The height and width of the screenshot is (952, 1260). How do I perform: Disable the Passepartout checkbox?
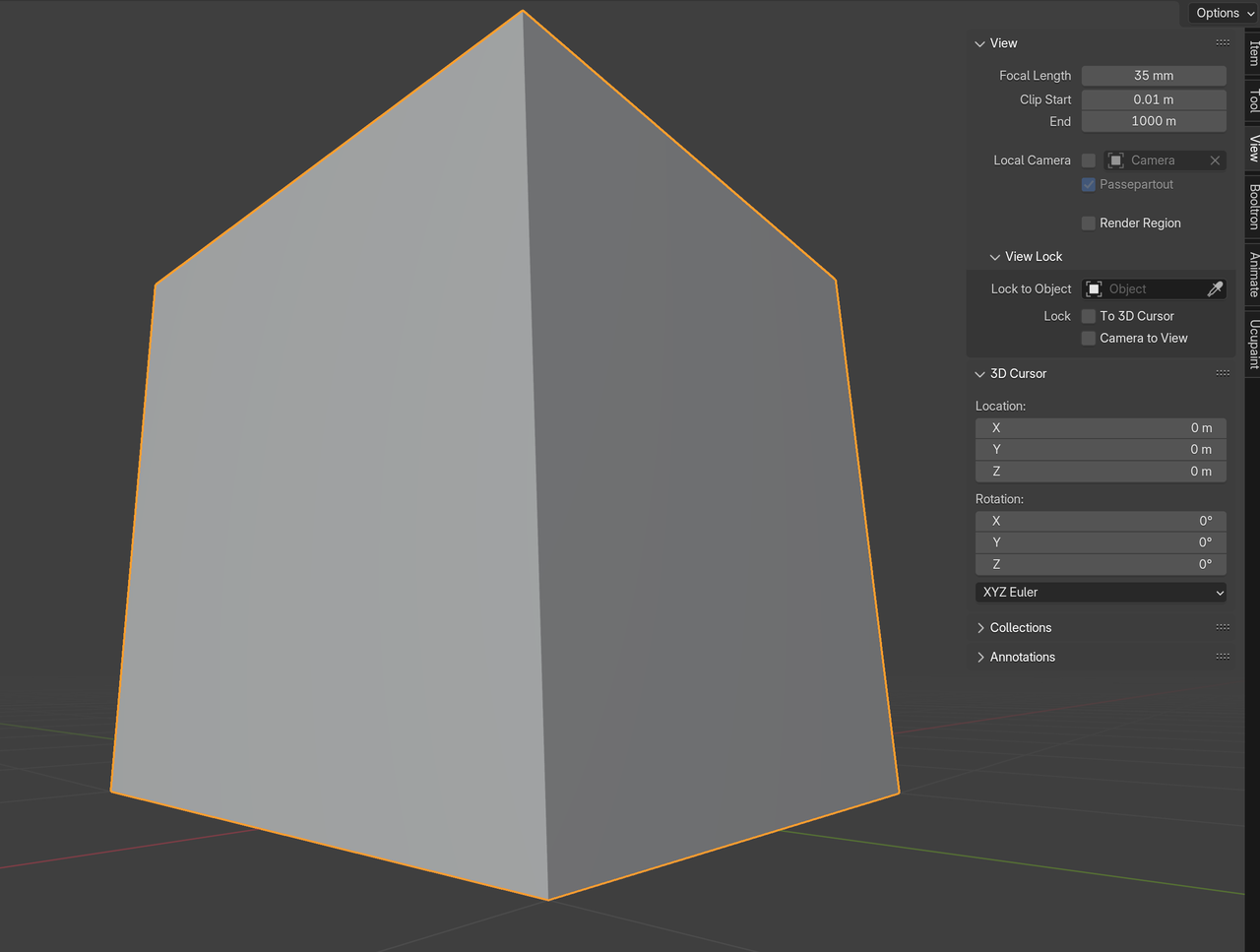(1089, 184)
